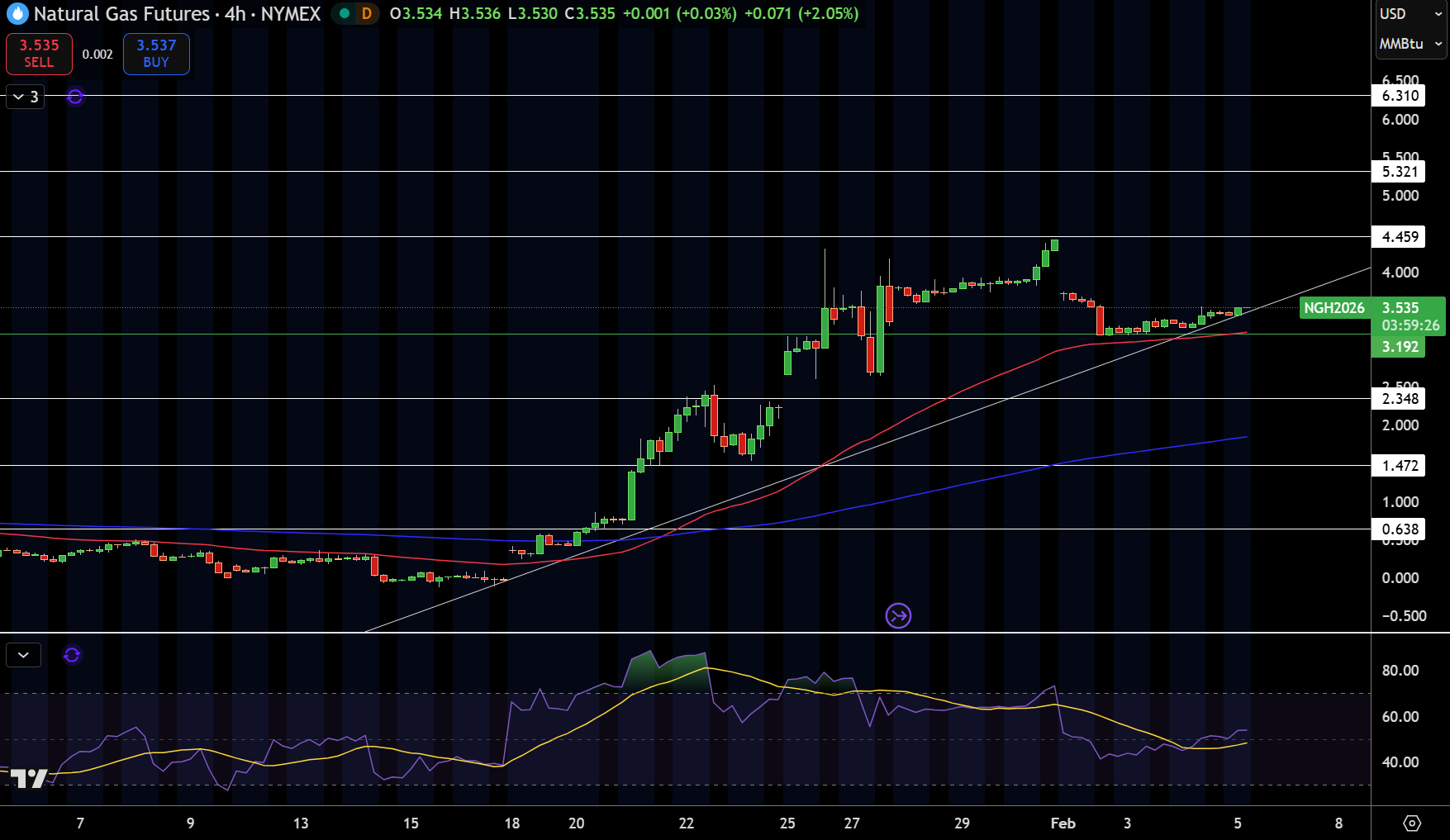Click the green market status dot
Viewport: 1450px width, 840px height.
point(345,13)
